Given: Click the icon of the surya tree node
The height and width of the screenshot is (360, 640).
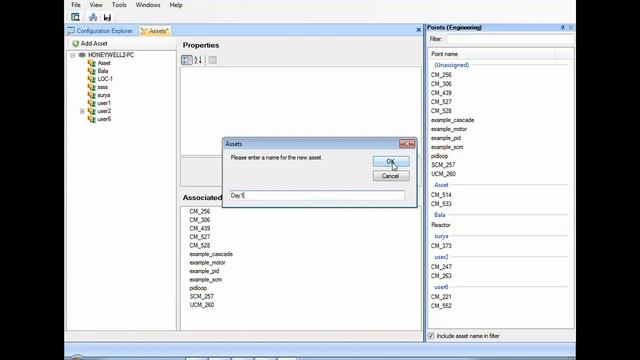Looking at the screenshot, I should (x=91, y=95).
